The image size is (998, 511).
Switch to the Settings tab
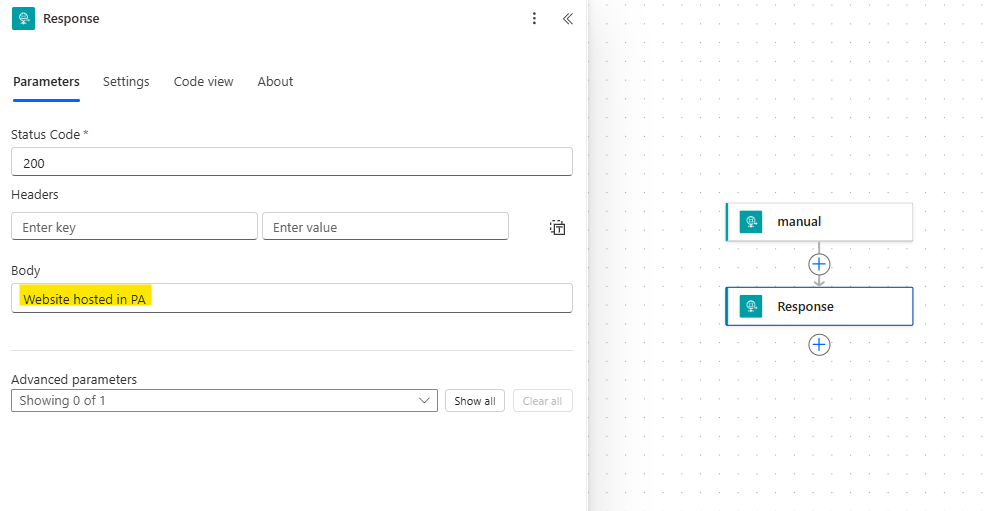coord(126,81)
